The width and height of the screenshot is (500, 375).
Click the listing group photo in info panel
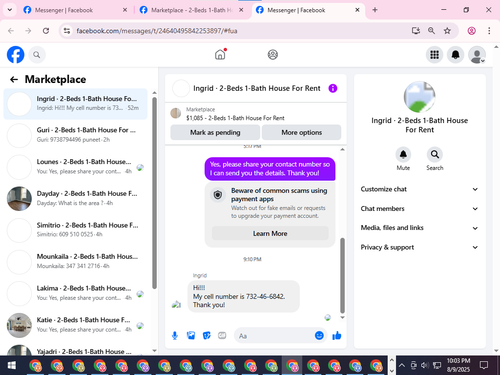419,97
